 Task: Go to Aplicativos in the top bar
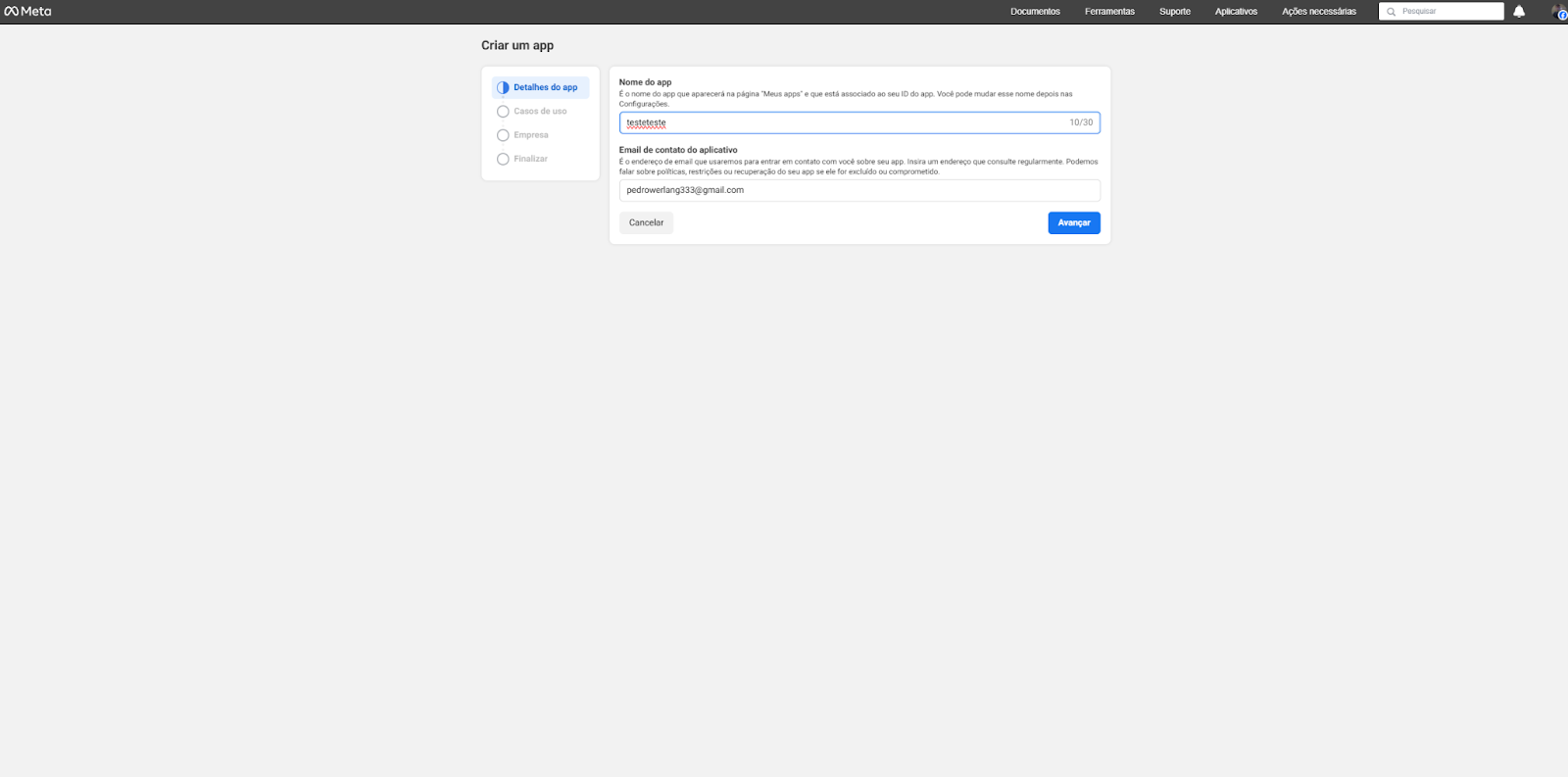[1236, 12]
